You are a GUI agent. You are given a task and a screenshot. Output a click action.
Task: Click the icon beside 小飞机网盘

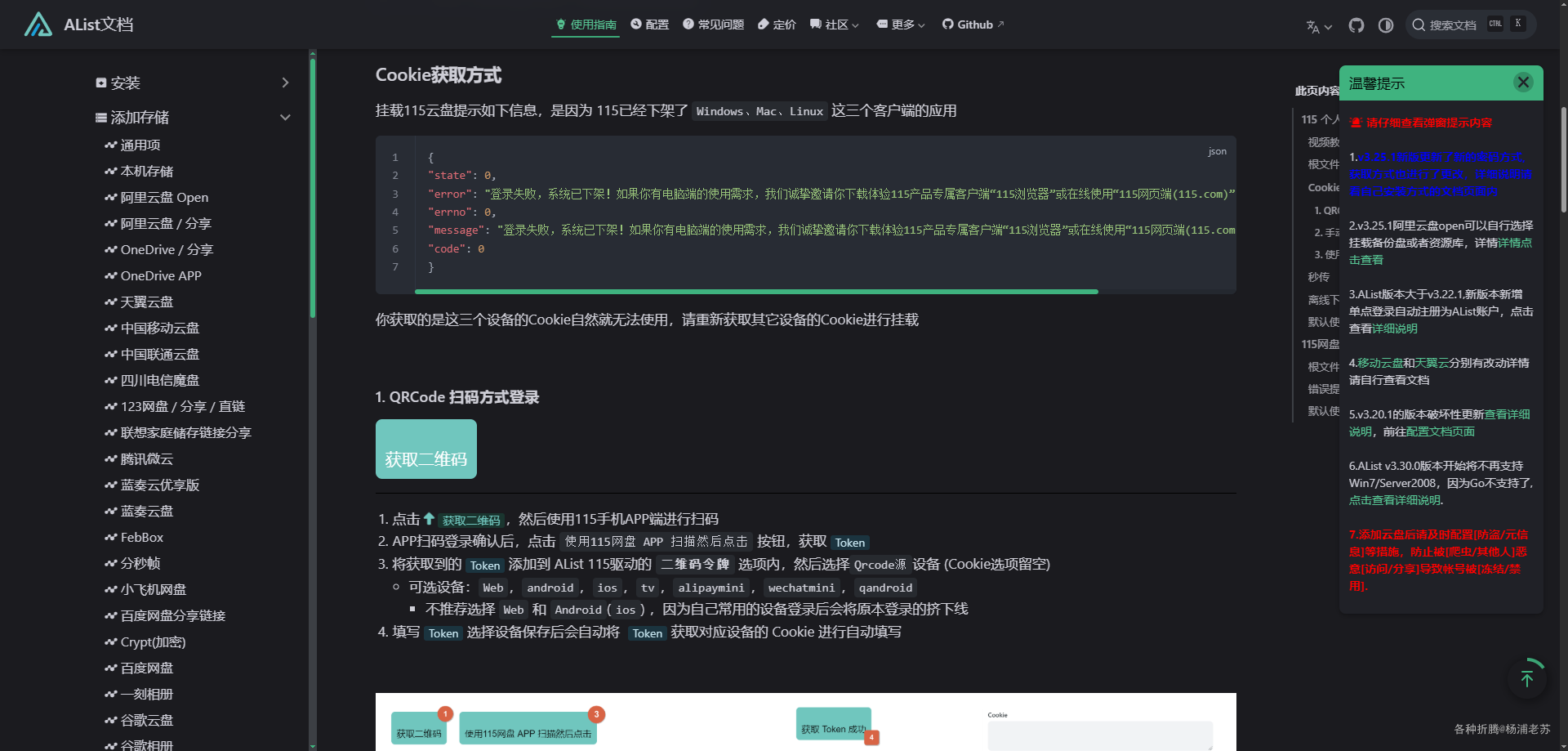(x=111, y=590)
